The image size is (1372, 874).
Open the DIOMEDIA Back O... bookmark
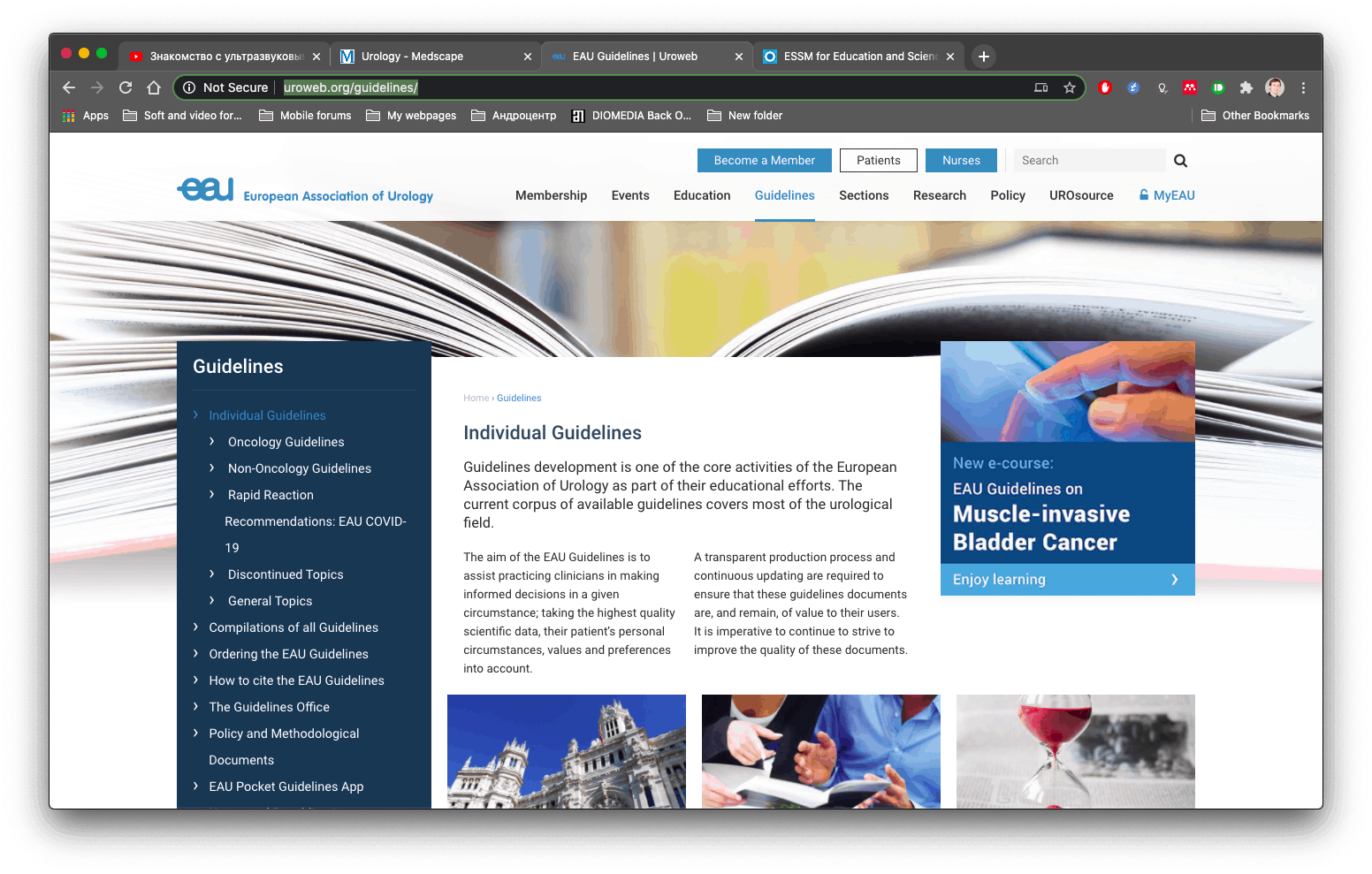(x=631, y=116)
